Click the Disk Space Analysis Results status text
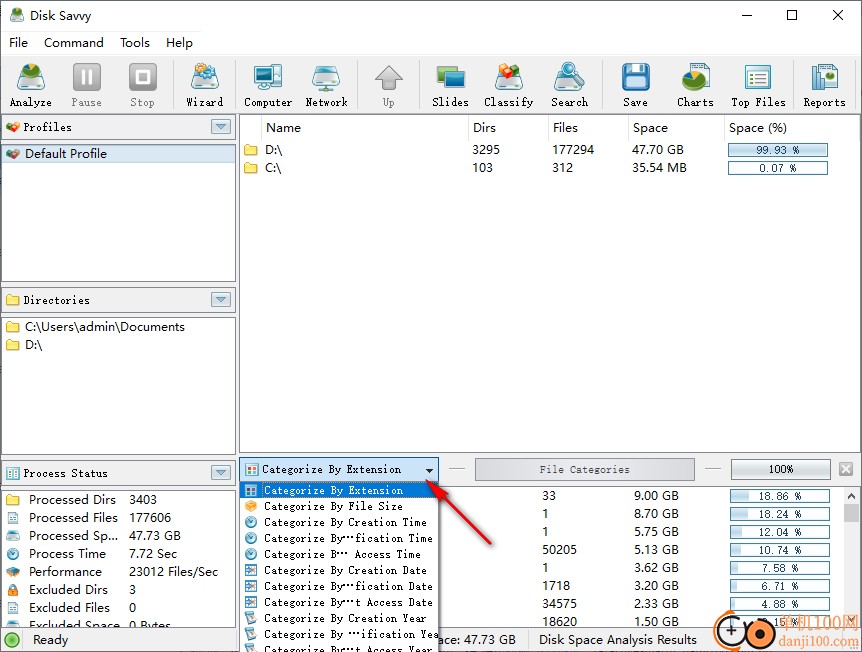Viewport: 862px width, 652px height. 618,640
